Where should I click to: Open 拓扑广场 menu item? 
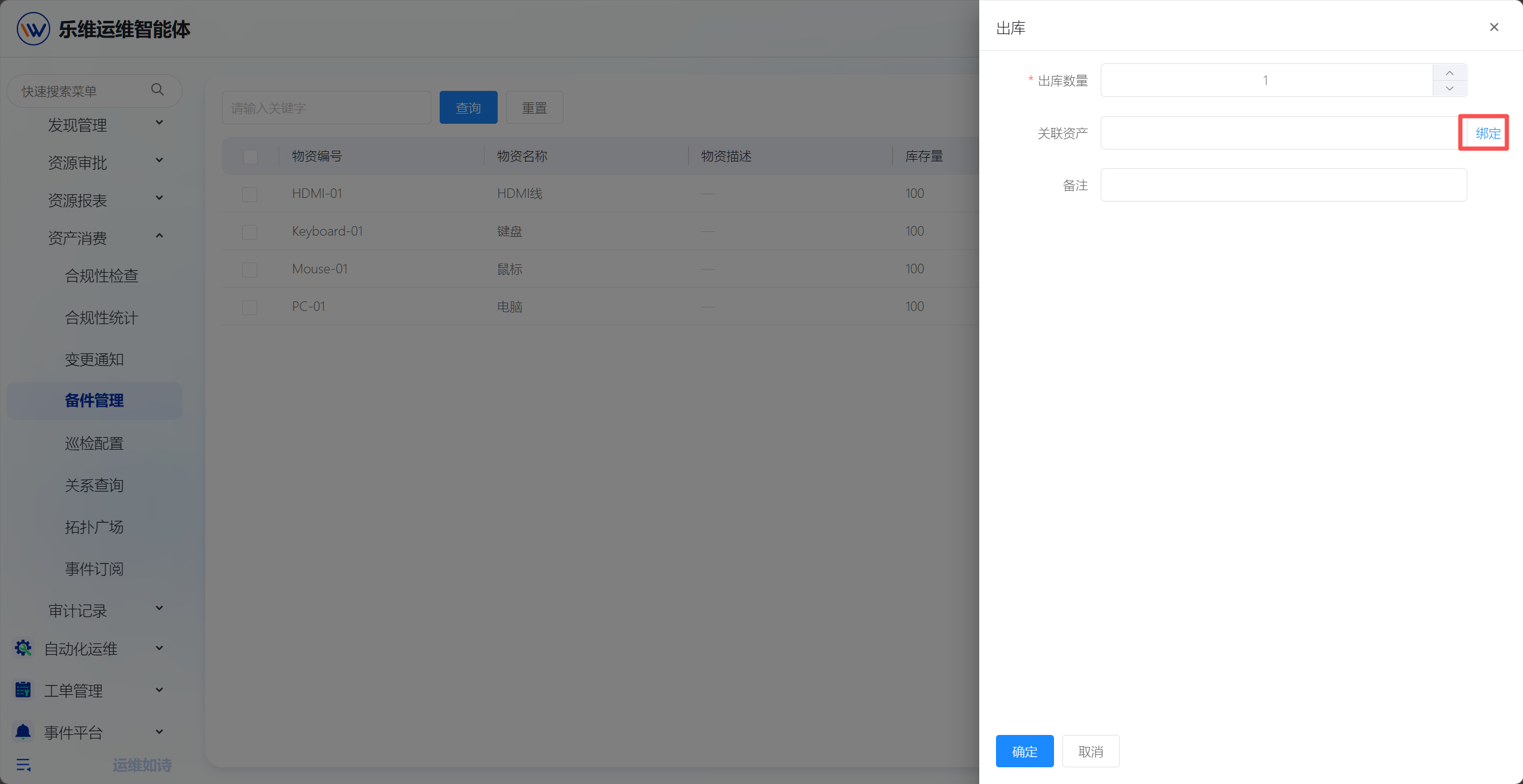(x=95, y=527)
